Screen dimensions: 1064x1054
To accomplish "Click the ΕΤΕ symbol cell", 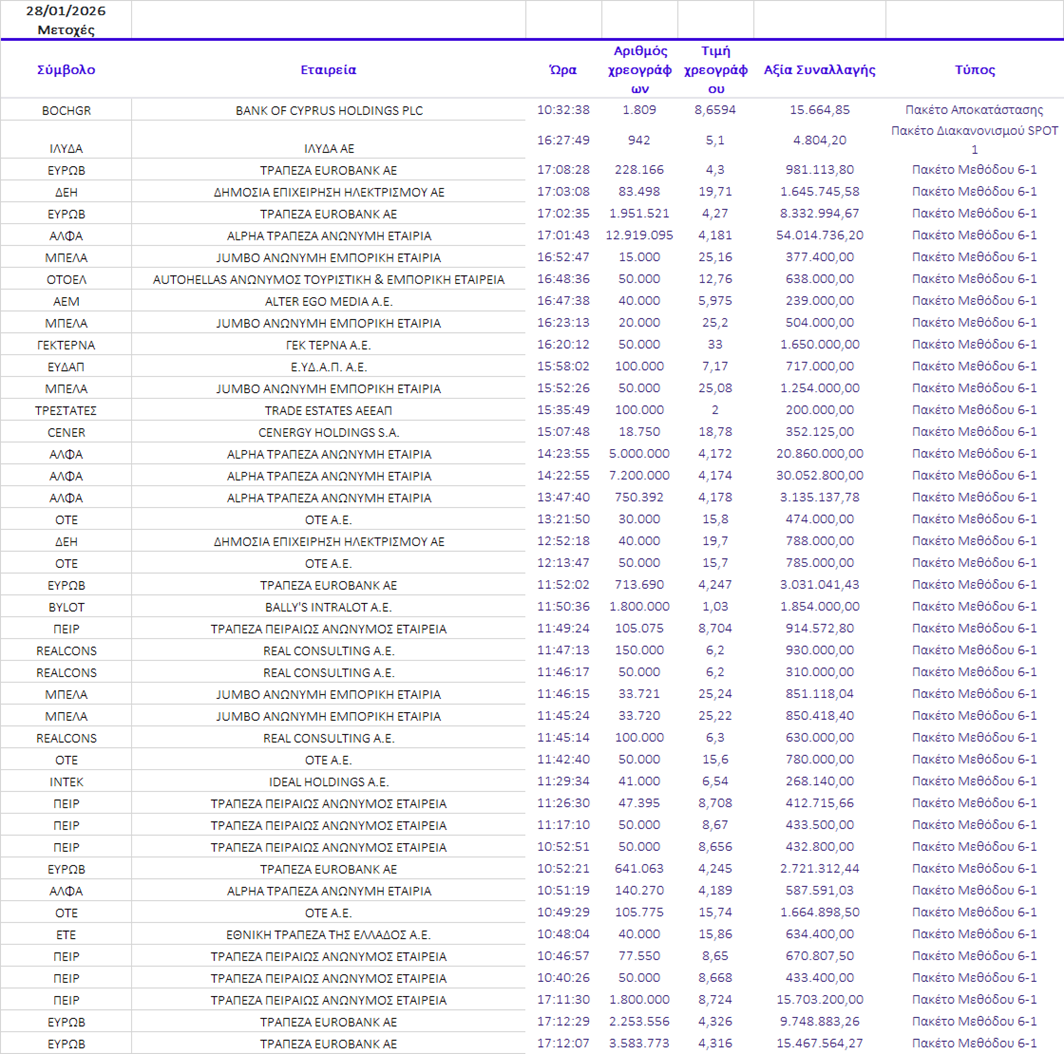I will [66, 935].
